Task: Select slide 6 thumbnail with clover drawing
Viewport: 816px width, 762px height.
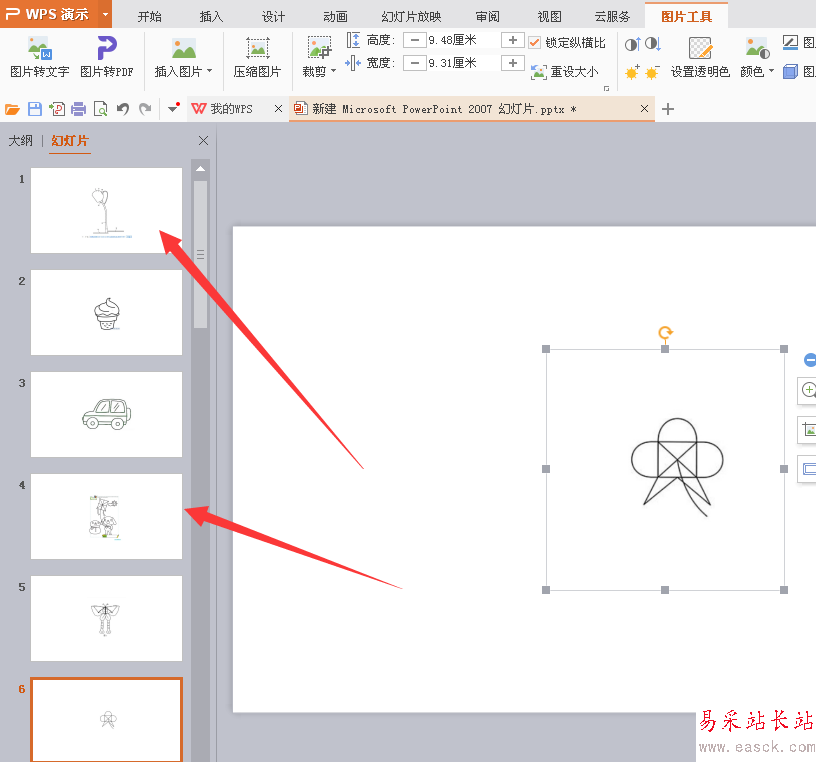Action: coord(107,720)
